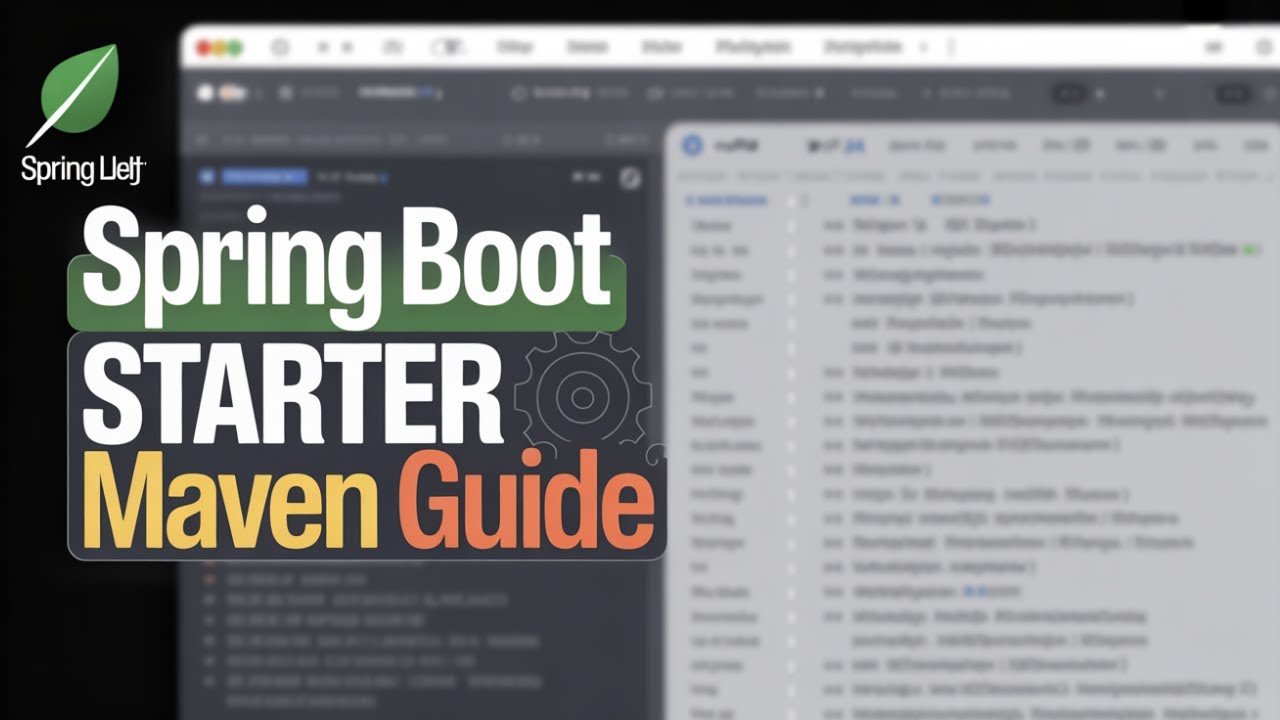Click the blue circular icon in light panel header
The width and height of the screenshot is (1280, 720).
pyautogui.click(x=692, y=146)
